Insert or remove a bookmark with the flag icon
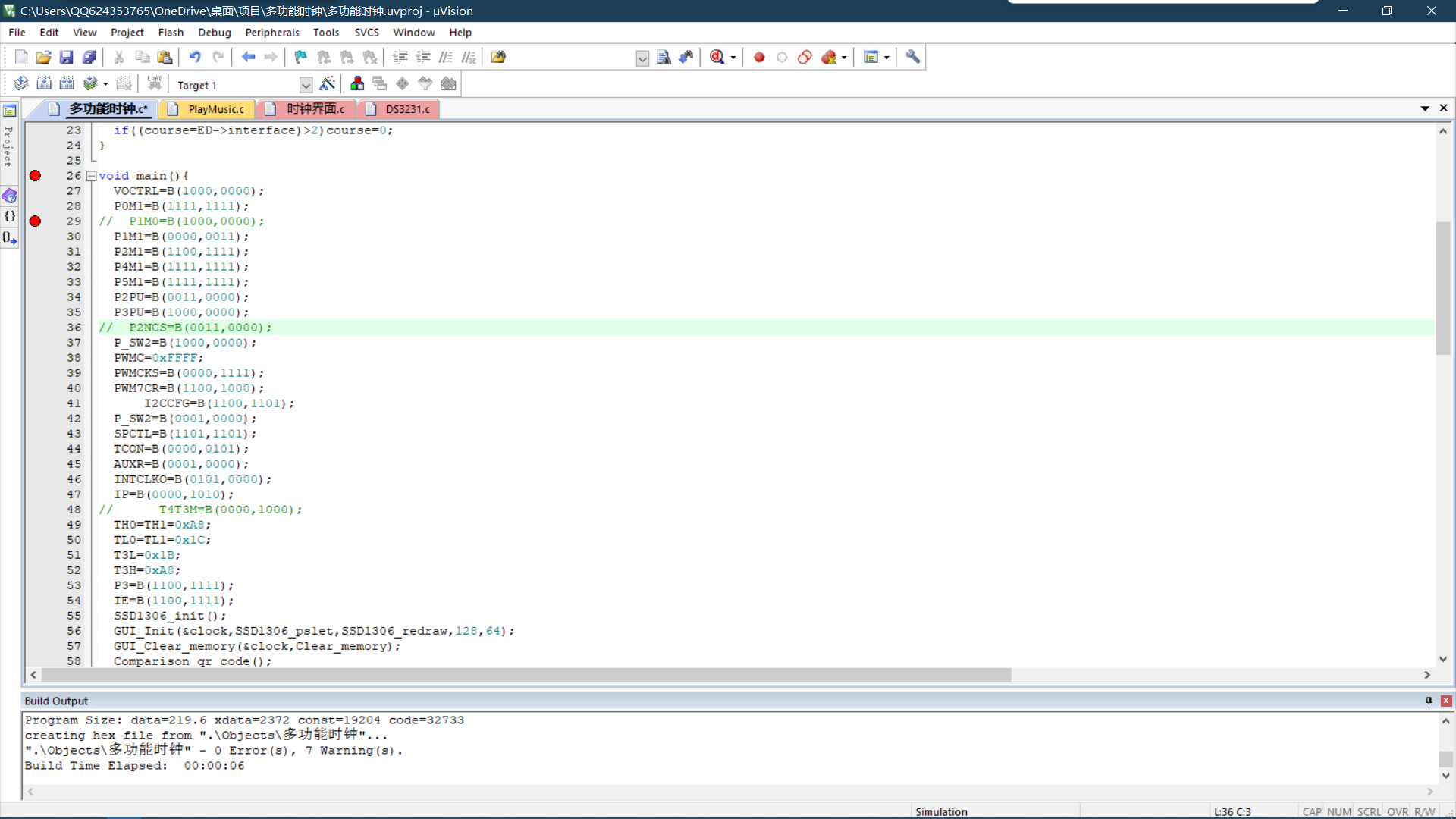This screenshot has height=819, width=1456. click(301, 57)
